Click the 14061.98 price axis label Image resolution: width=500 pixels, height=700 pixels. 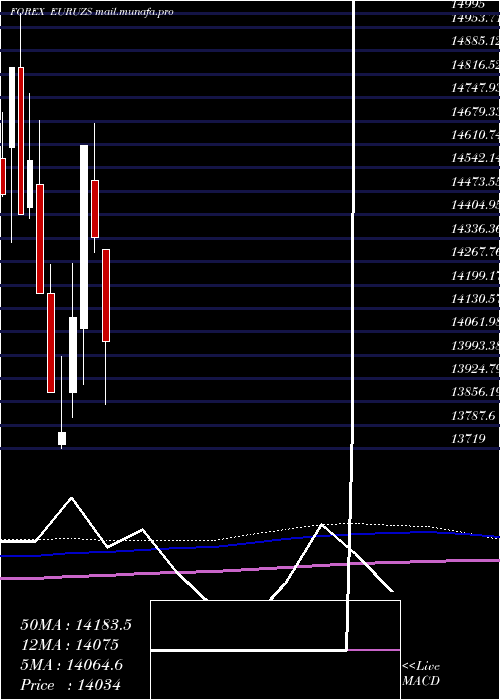[x=475, y=322]
